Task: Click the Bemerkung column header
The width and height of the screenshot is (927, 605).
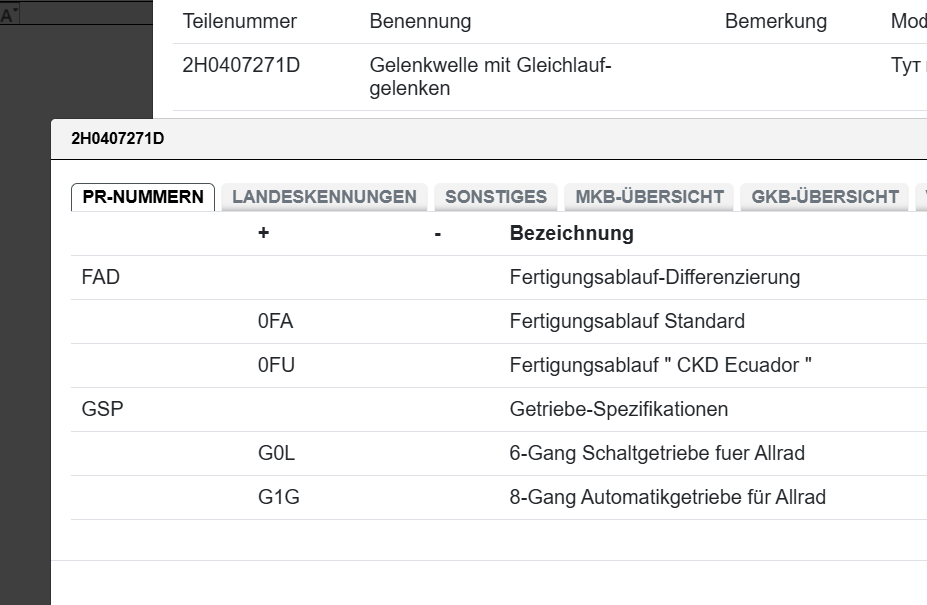Action: [775, 21]
